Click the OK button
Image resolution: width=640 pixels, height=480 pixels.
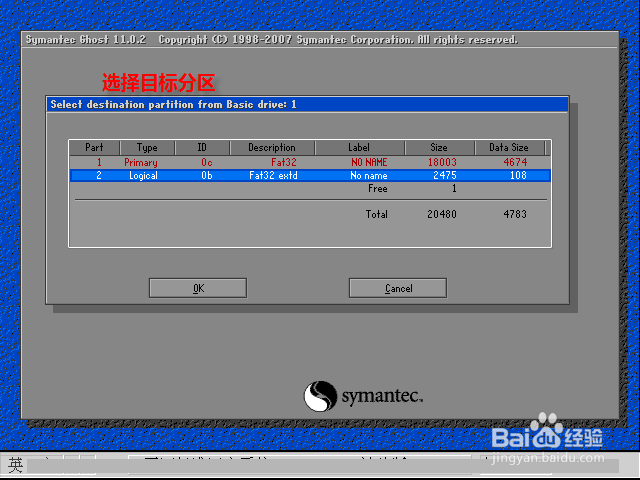point(198,288)
